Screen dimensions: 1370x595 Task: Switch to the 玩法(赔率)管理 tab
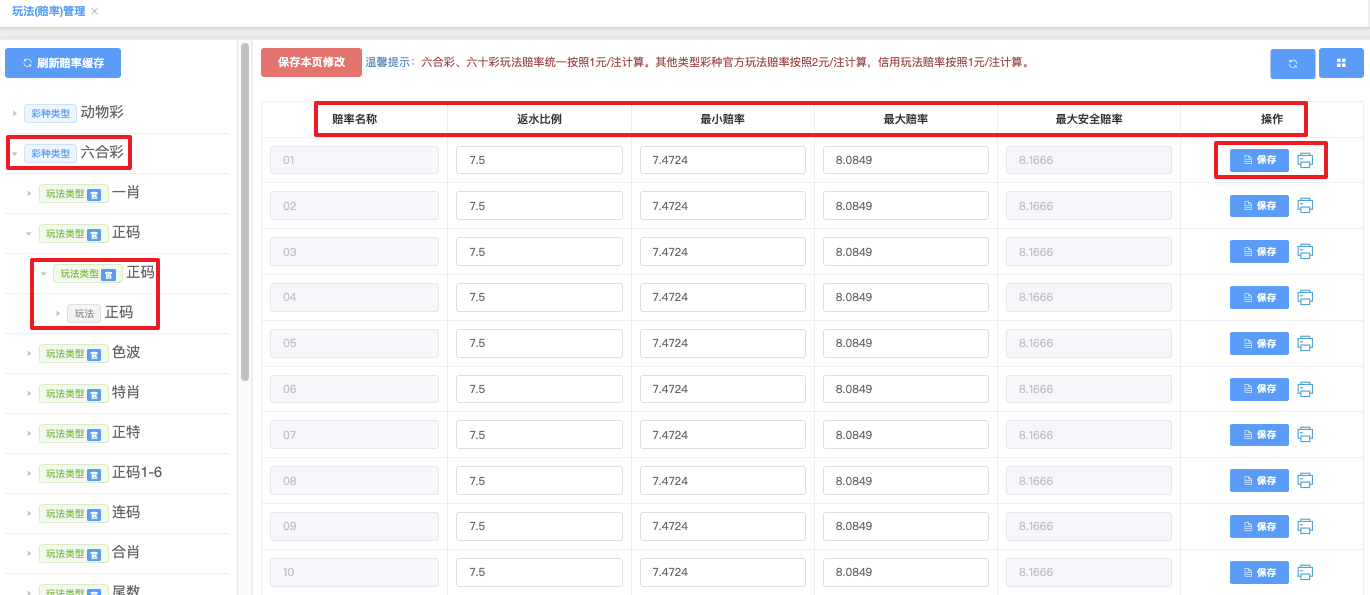point(48,11)
